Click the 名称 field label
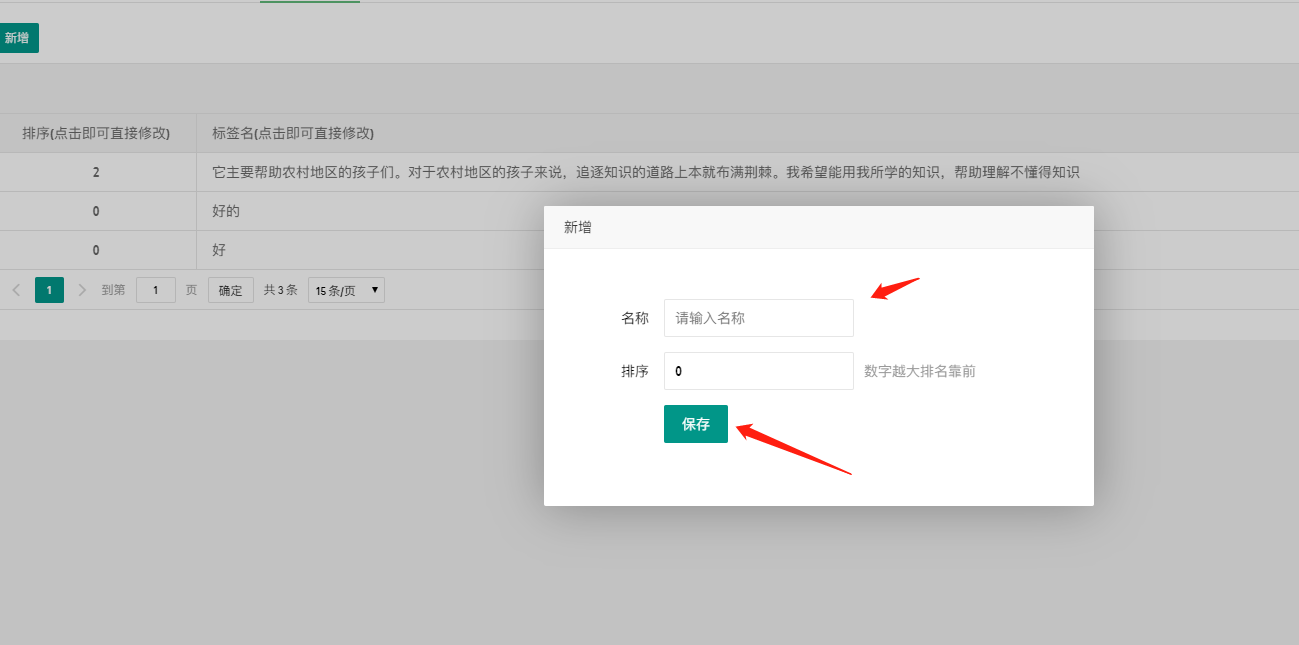 tap(635, 318)
